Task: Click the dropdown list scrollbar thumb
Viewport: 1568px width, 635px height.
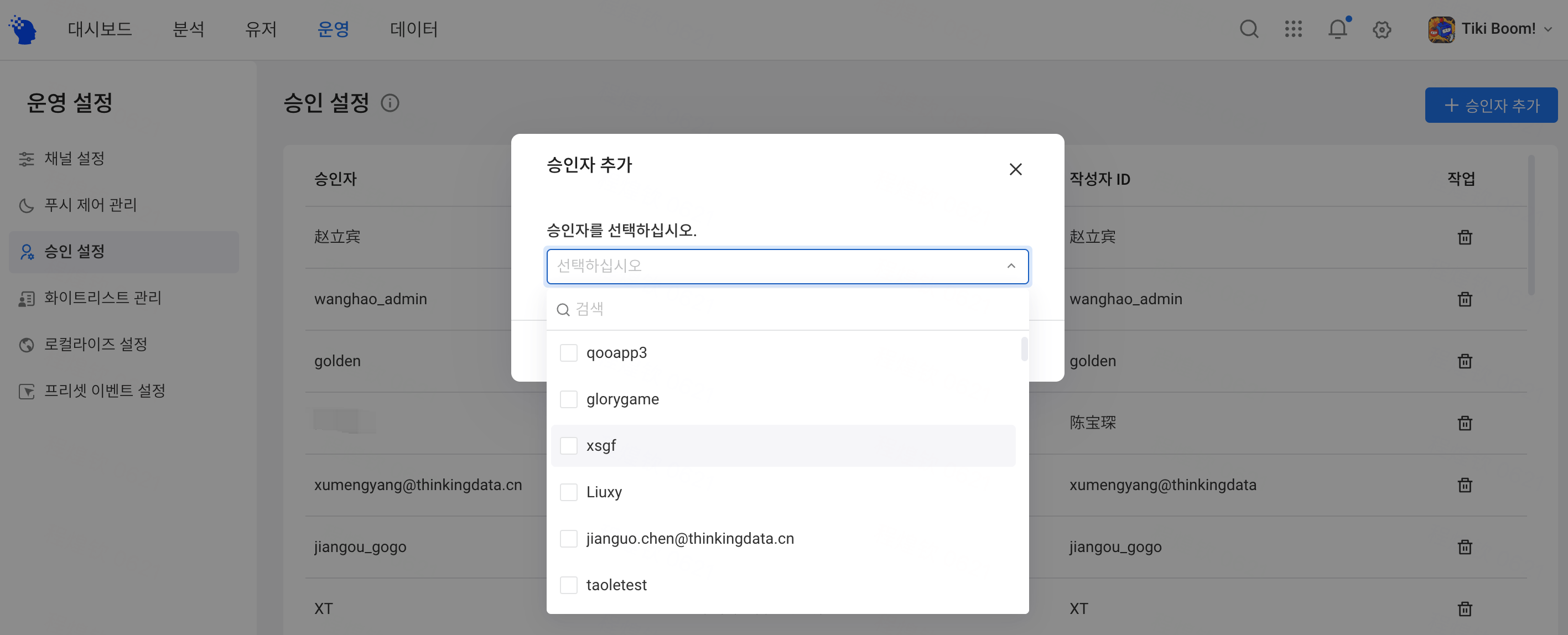Action: point(1025,349)
